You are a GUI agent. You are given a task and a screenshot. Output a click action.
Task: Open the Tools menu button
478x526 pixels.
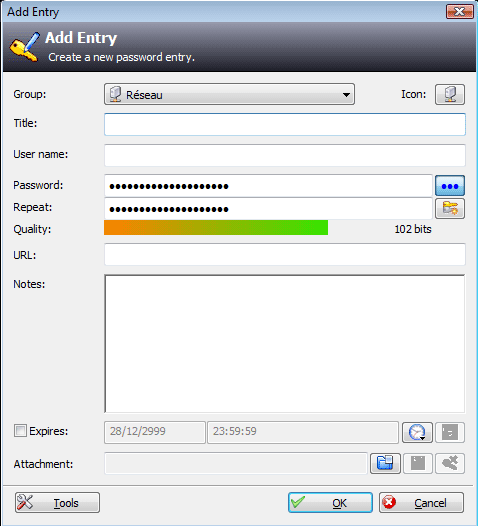tap(57, 502)
